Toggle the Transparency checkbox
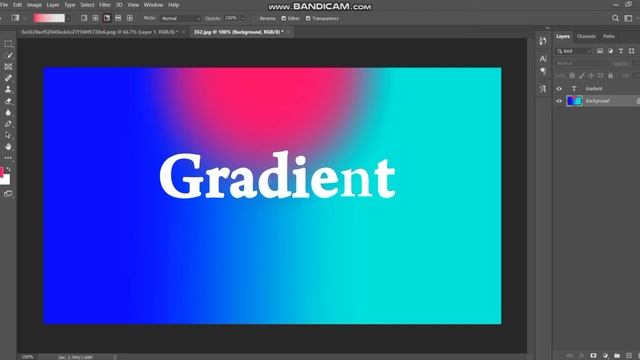 point(308,18)
